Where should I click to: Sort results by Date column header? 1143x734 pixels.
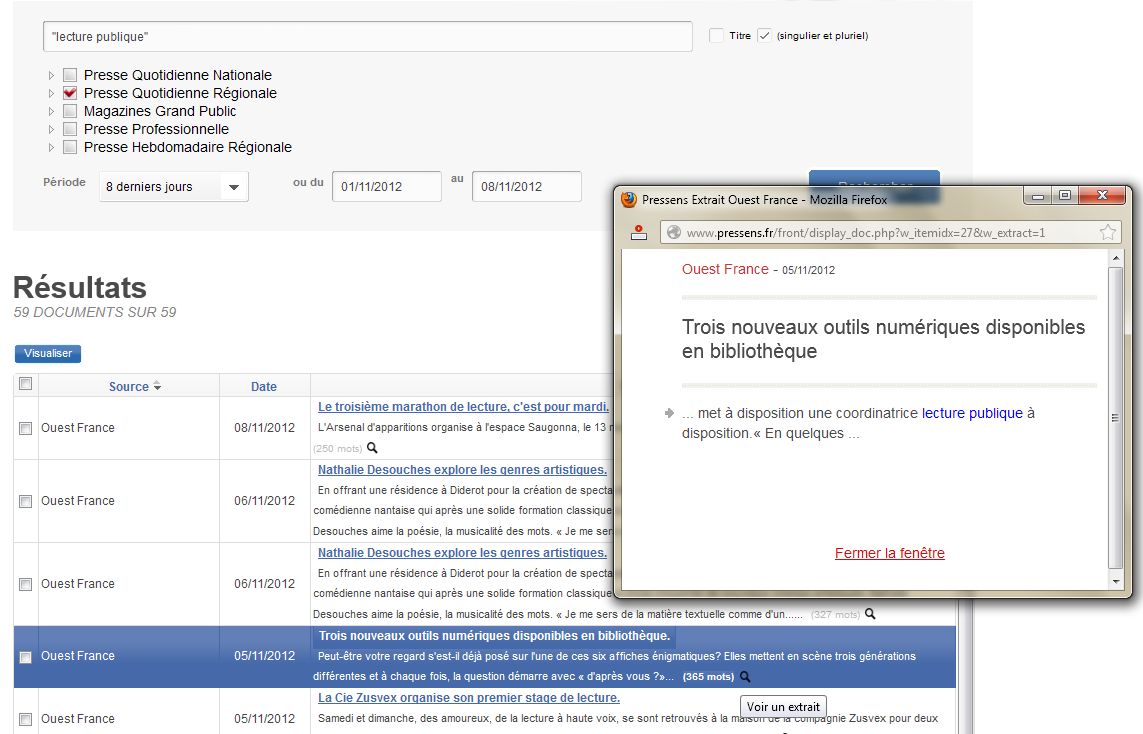click(x=264, y=386)
